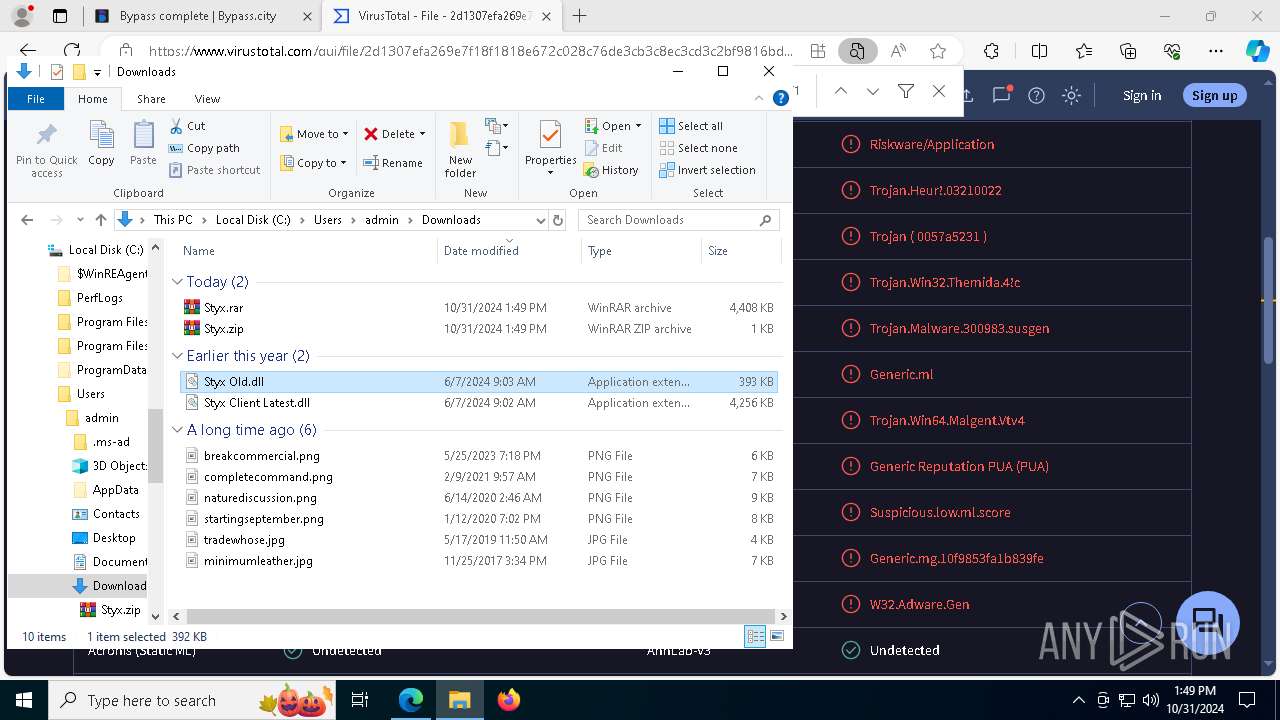Switch to the View ribbon tab
This screenshot has height=720, width=1280.
[x=207, y=99]
